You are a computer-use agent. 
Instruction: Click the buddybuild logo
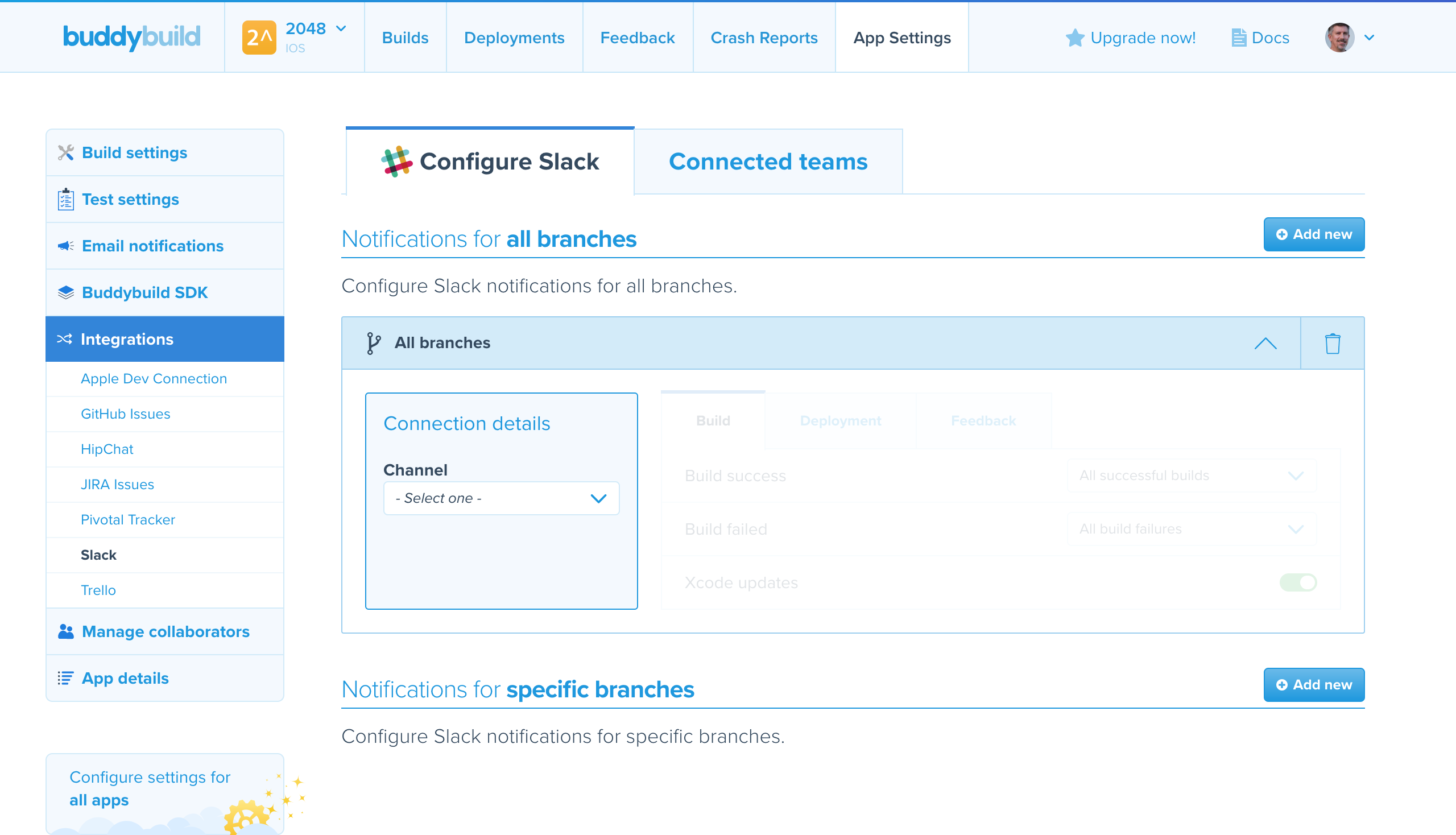pos(131,38)
